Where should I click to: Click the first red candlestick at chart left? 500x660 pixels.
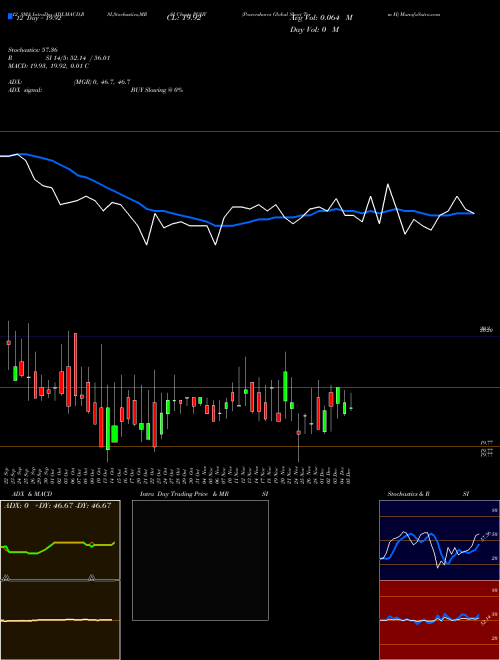coord(8,343)
